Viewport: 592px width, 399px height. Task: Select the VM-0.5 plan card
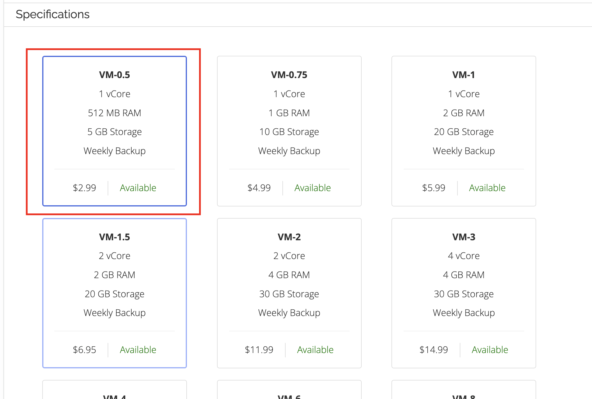(x=114, y=131)
